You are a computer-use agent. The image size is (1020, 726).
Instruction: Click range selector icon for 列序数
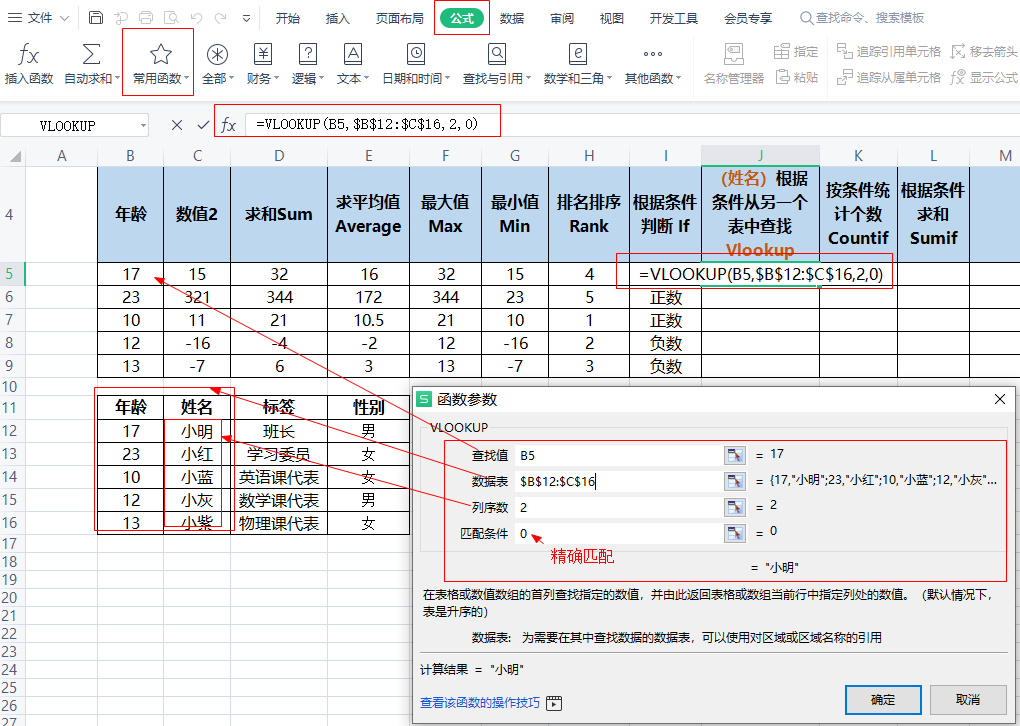coord(734,507)
